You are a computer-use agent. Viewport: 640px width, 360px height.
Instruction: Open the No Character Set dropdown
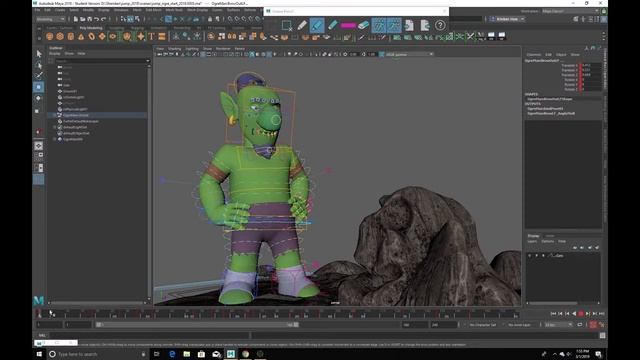tap(482, 325)
